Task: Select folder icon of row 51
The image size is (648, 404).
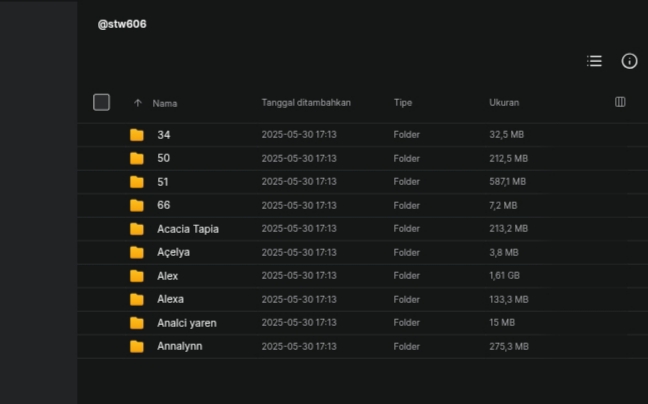Action: (137, 182)
